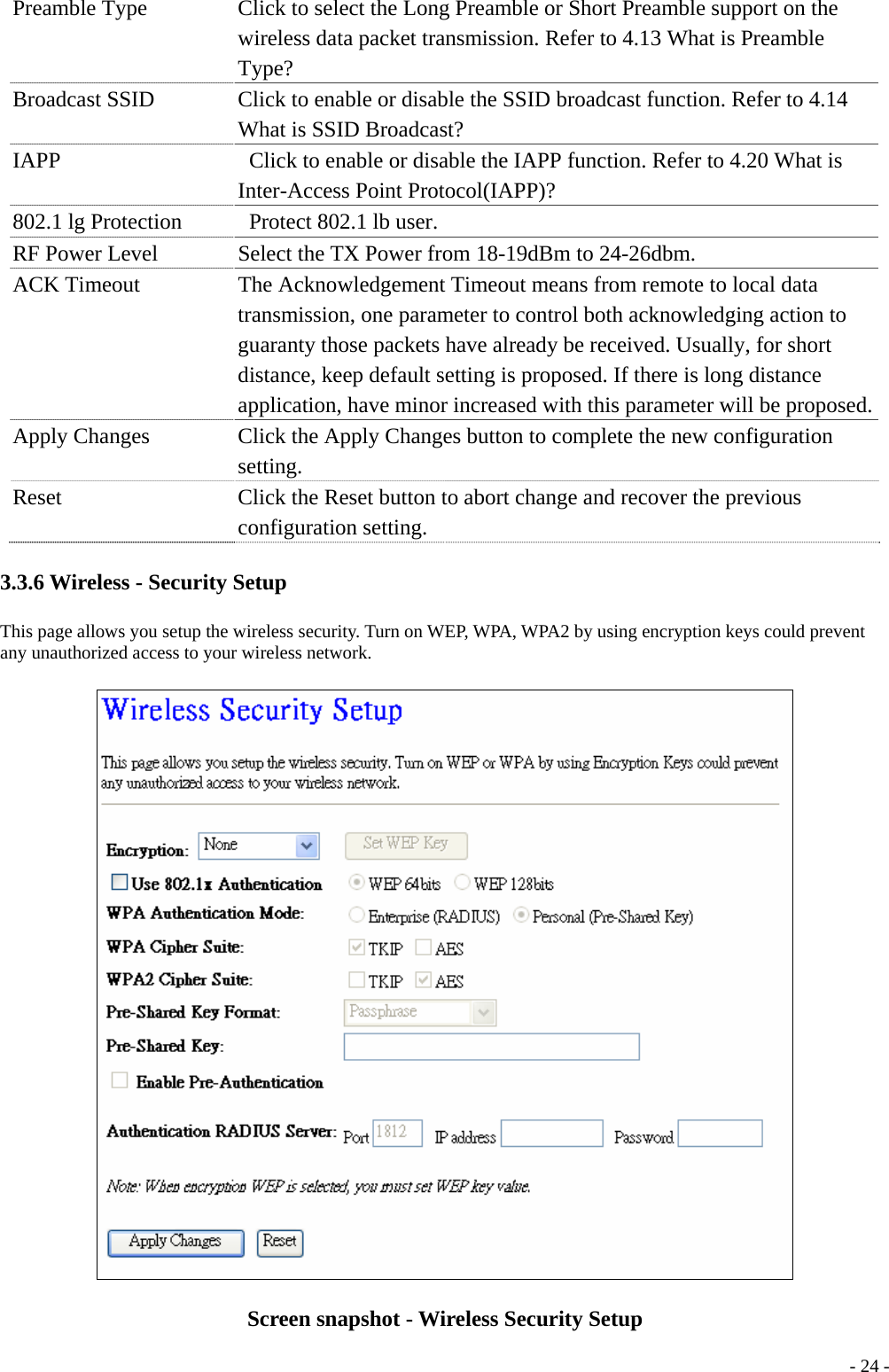Screen dimensions: 889x1372
Task: Click the Authentication RADIUS Server label
Action: [x=222, y=1132]
